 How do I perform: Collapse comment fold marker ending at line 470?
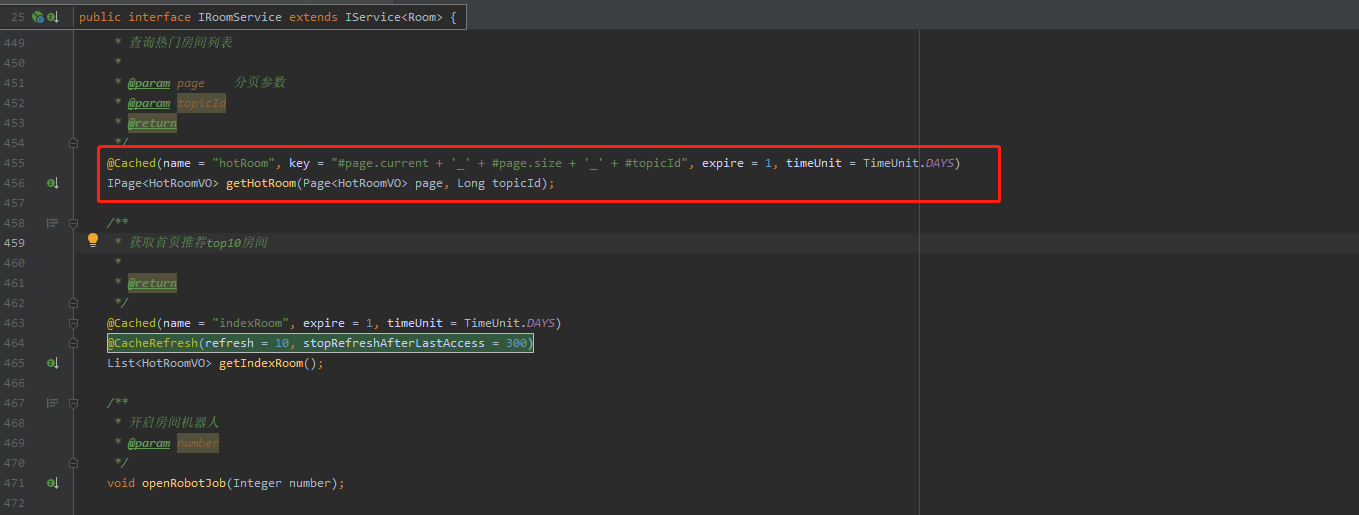coord(73,463)
